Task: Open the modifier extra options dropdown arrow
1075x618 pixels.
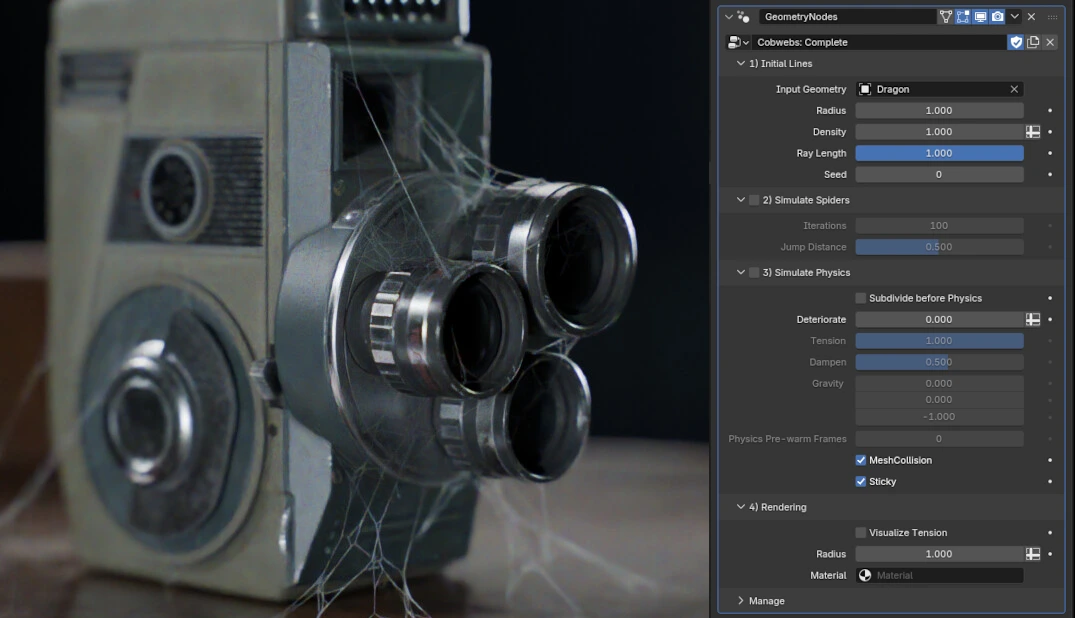Action: pos(1015,16)
